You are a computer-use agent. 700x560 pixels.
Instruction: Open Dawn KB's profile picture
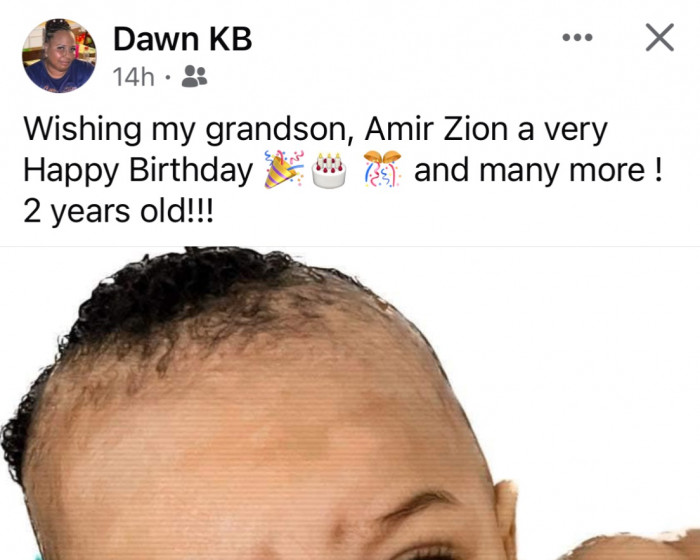click(59, 56)
